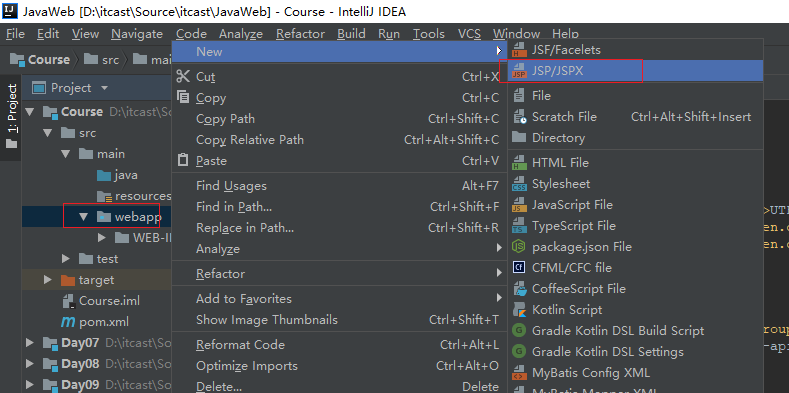The image size is (789, 393).
Task: Click the Course.iml file icon
Action: [69, 301]
